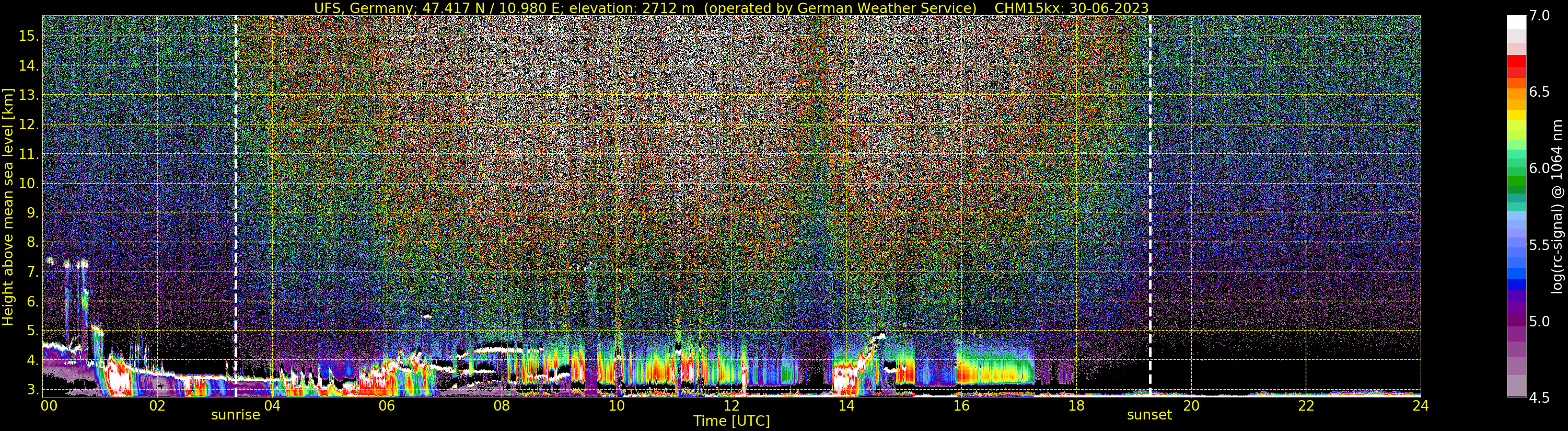Viewport: 1568px width, 431px height.
Task: Click the purple colorbar segment at 5.0
Action: [x=1516, y=321]
